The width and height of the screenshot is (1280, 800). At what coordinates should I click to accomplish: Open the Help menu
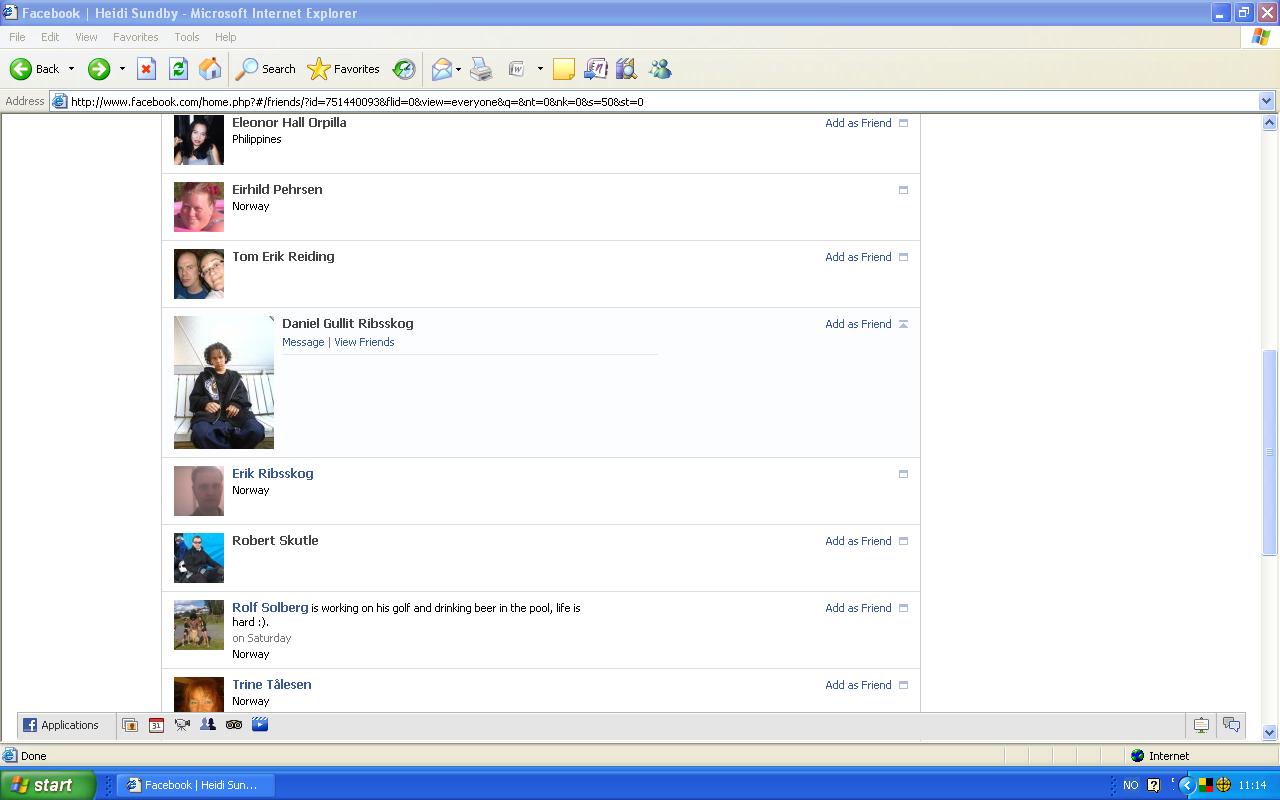(225, 37)
